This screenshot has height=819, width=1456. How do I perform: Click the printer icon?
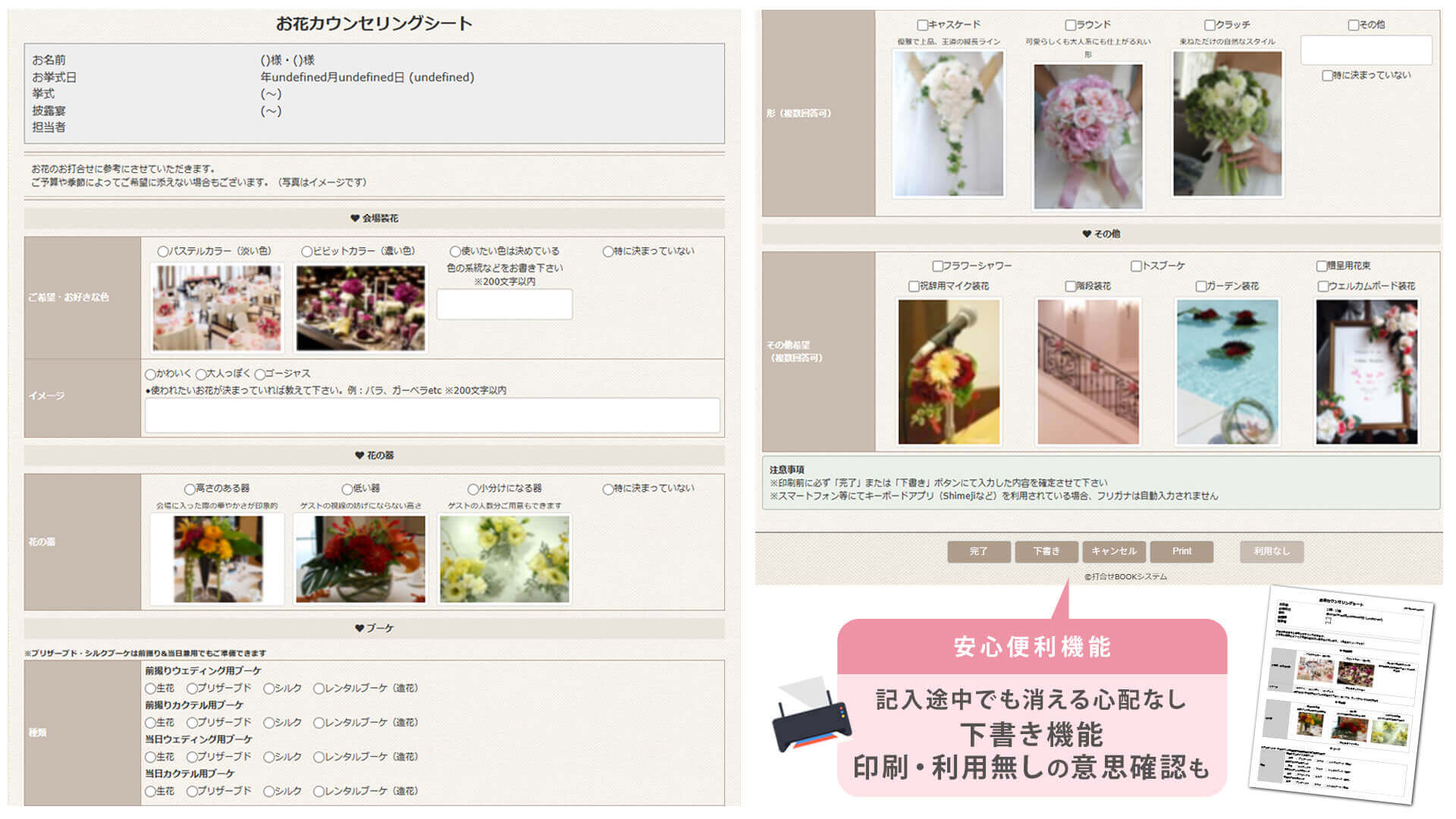point(811,715)
